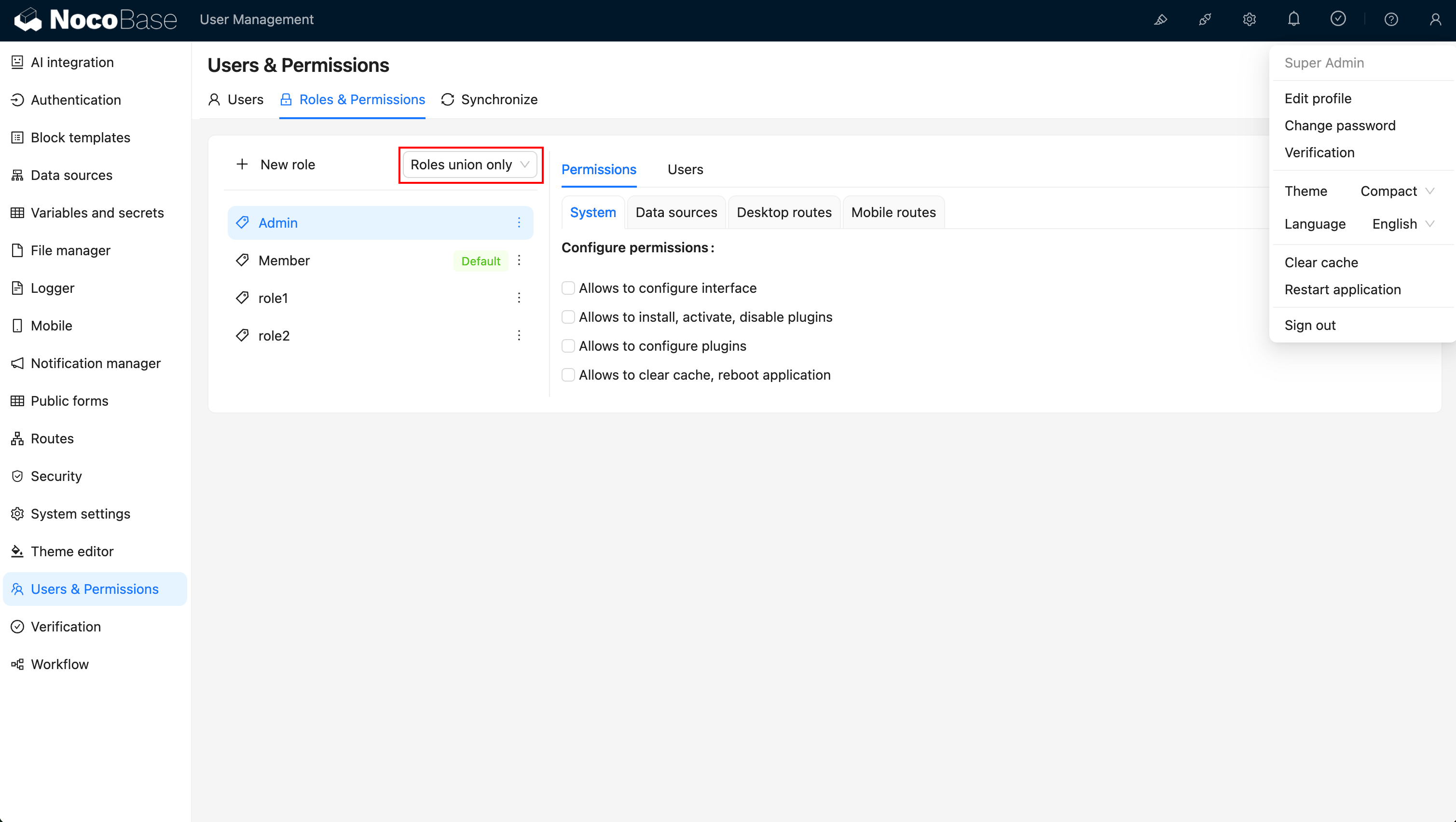This screenshot has height=822, width=1456.
Task: Open the three-dot menu next to the Member role
Action: pos(519,260)
